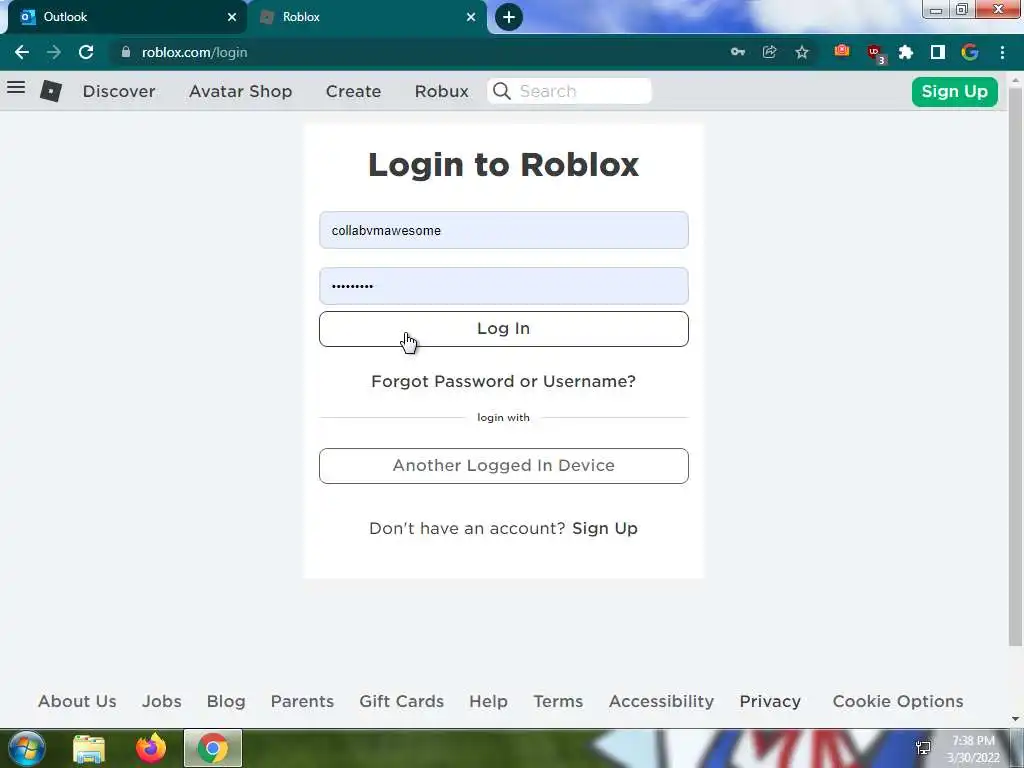The height and width of the screenshot is (768, 1024).
Task: Open the Discover page
Action: coord(119,91)
